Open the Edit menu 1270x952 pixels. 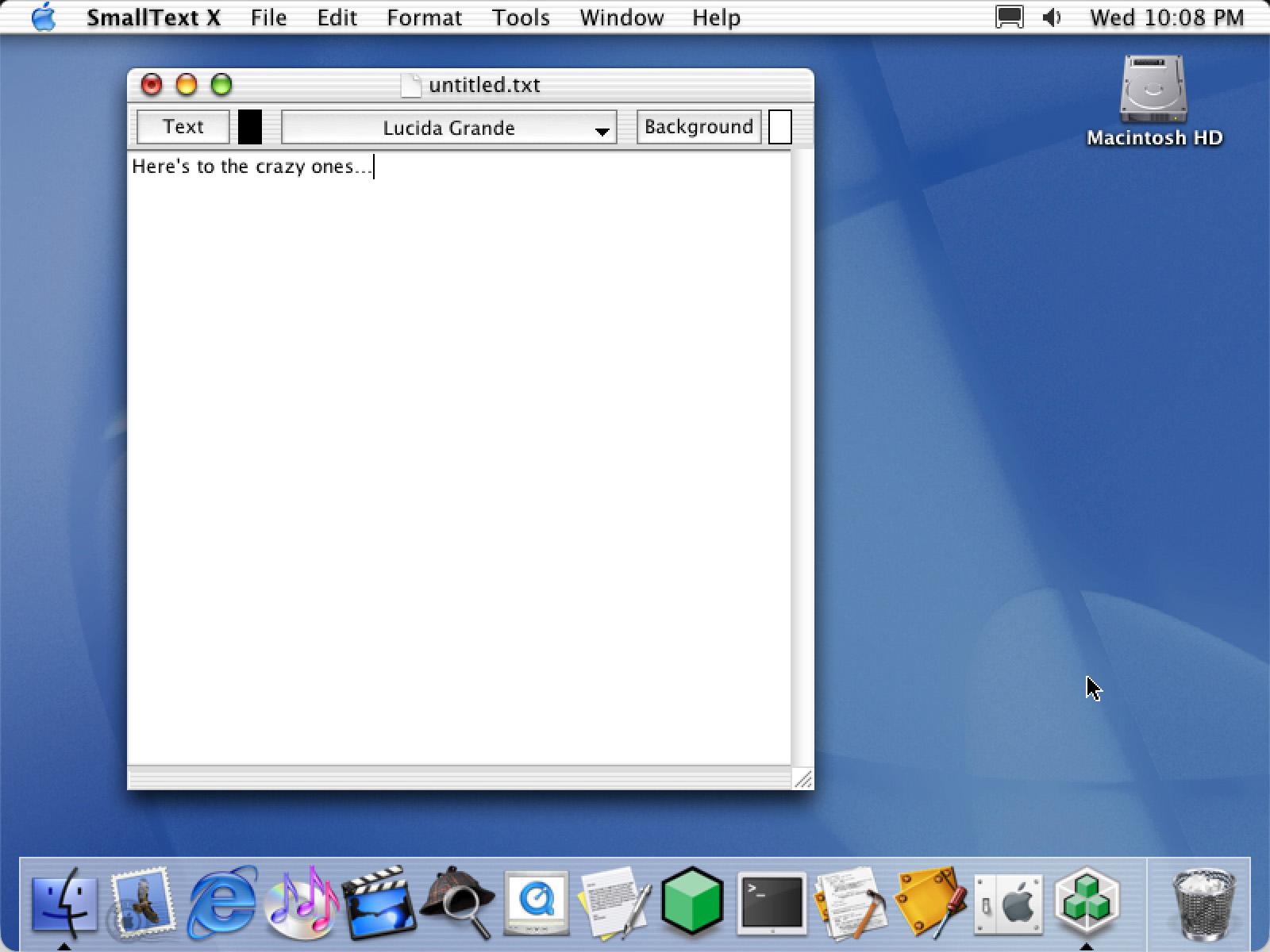(337, 17)
